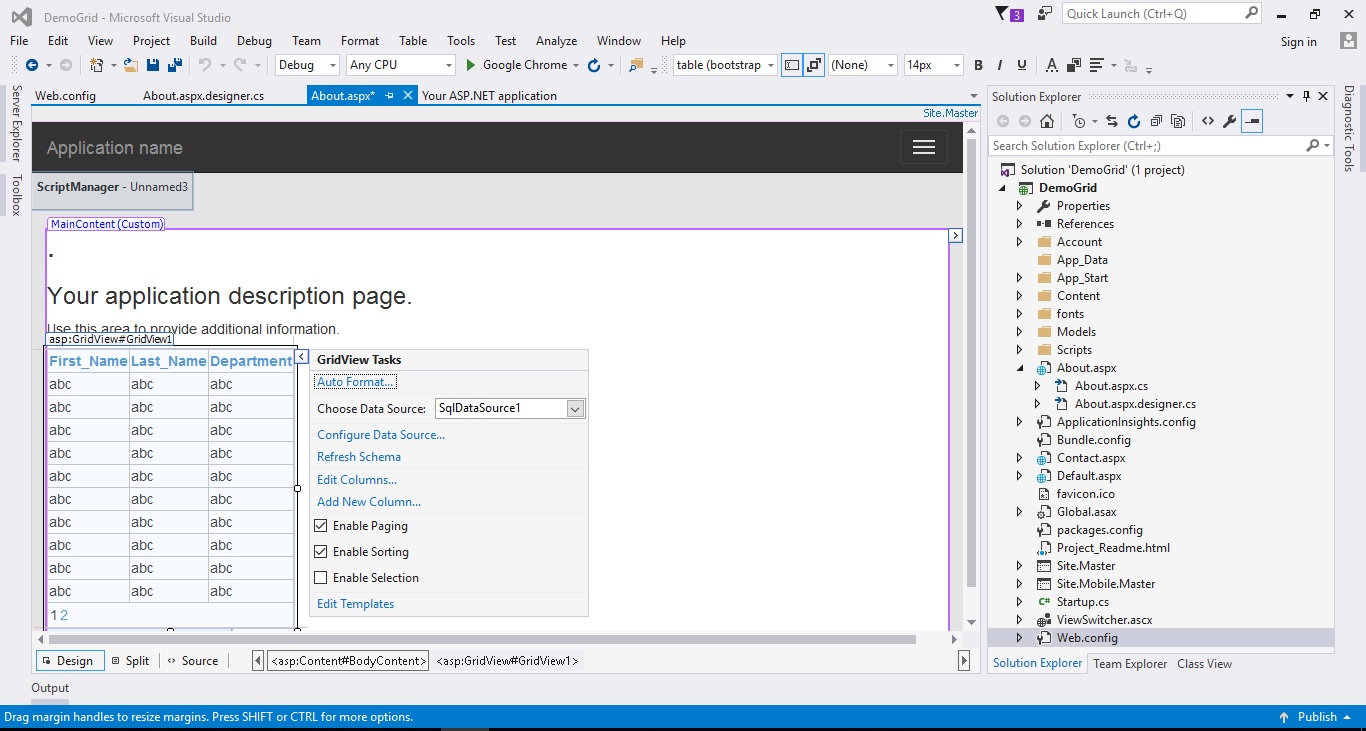Open the Team Explorer tab
The image size is (1366, 731).
click(x=1130, y=663)
